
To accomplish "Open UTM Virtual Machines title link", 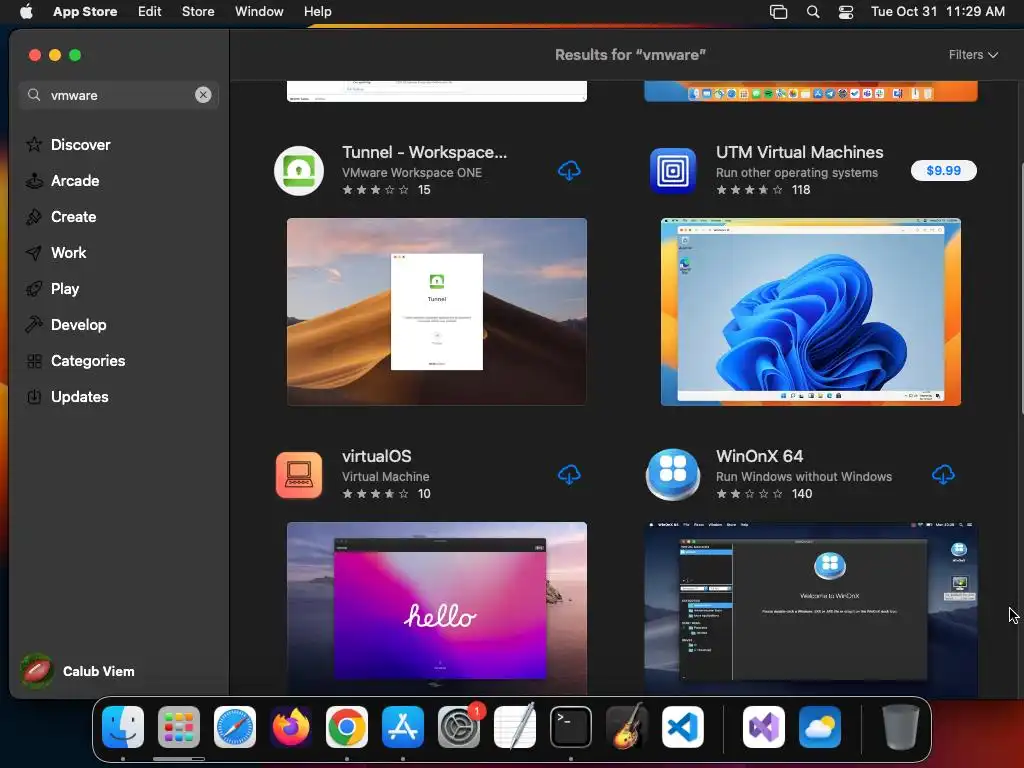I will tap(799, 152).
